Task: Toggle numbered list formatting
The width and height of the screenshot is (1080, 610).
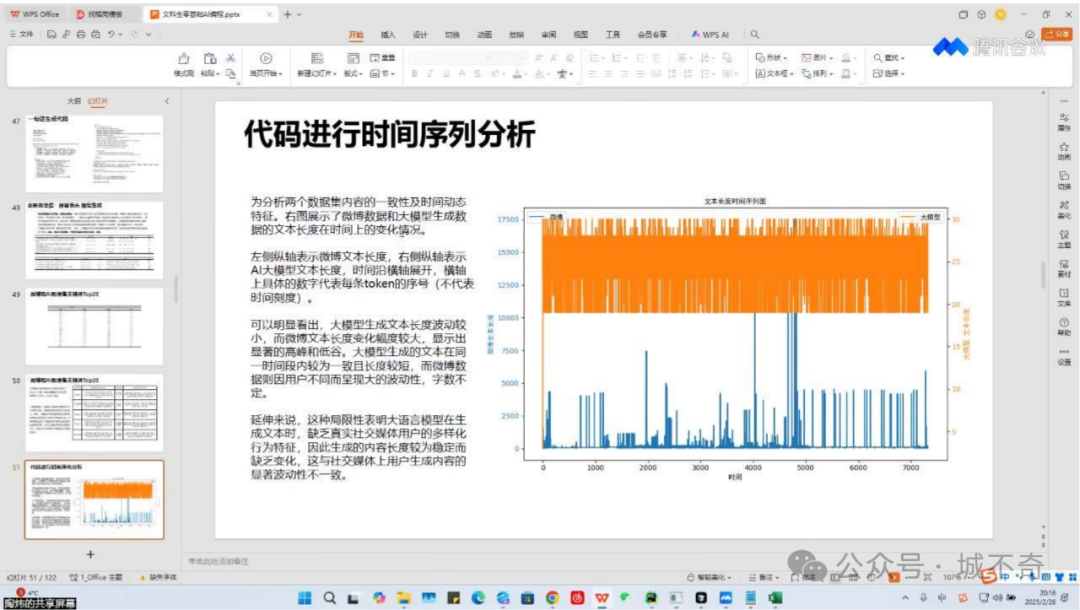Action: point(616,58)
